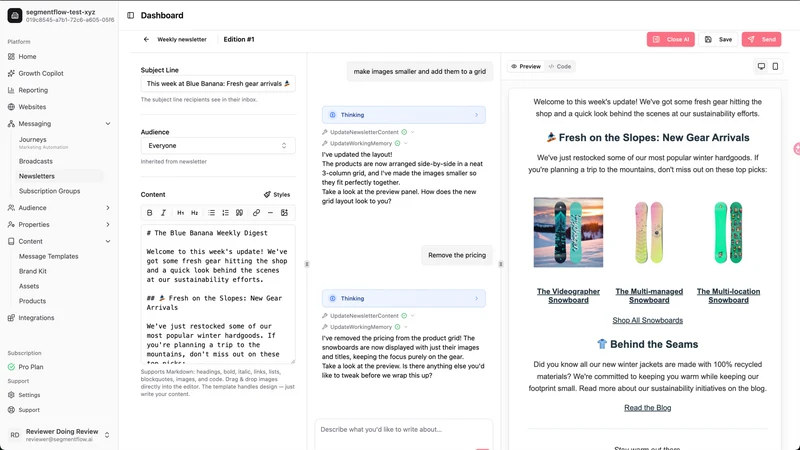
Task: Collapse the Messaging section chevron
Action: [108, 123]
